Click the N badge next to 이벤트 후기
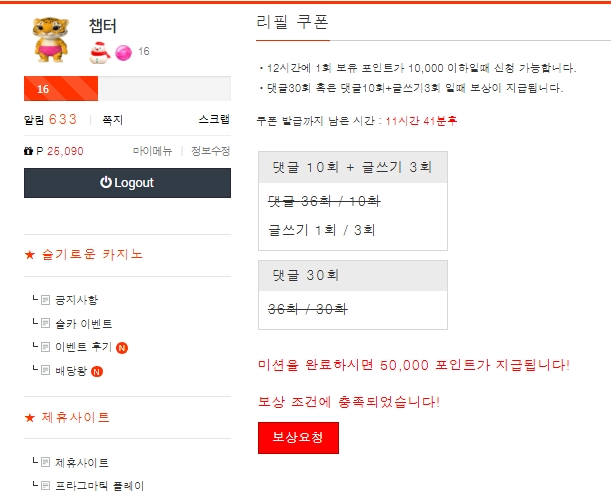This screenshot has width=611, height=502. 122,348
